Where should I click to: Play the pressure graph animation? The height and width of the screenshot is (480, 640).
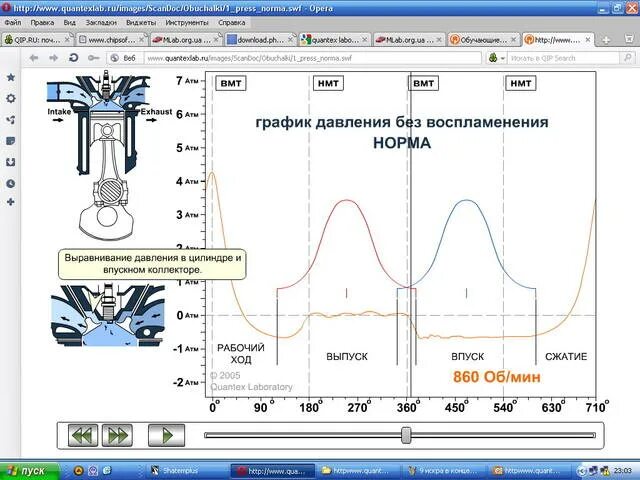coord(167,436)
